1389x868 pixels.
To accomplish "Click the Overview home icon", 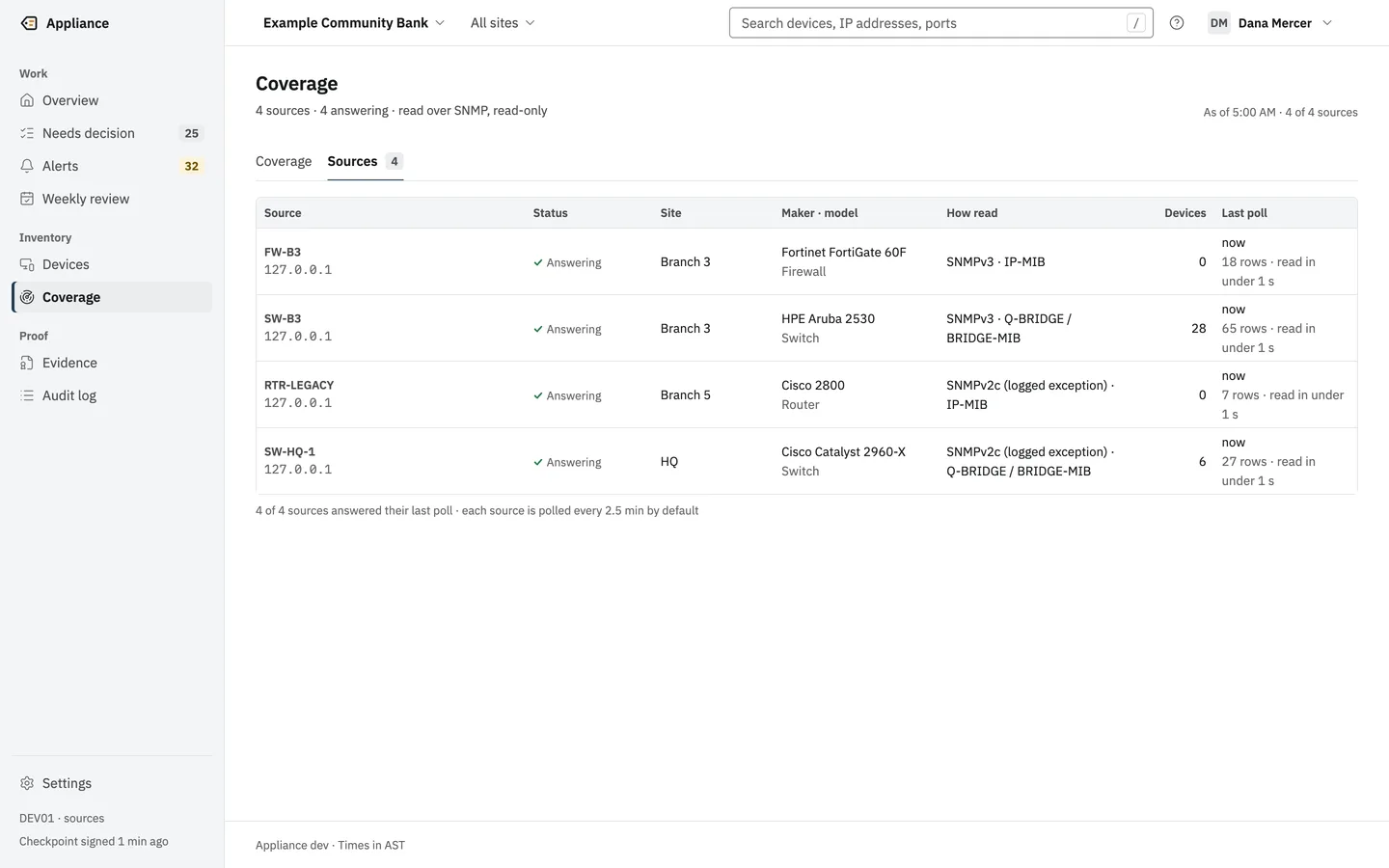I will point(27,100).
